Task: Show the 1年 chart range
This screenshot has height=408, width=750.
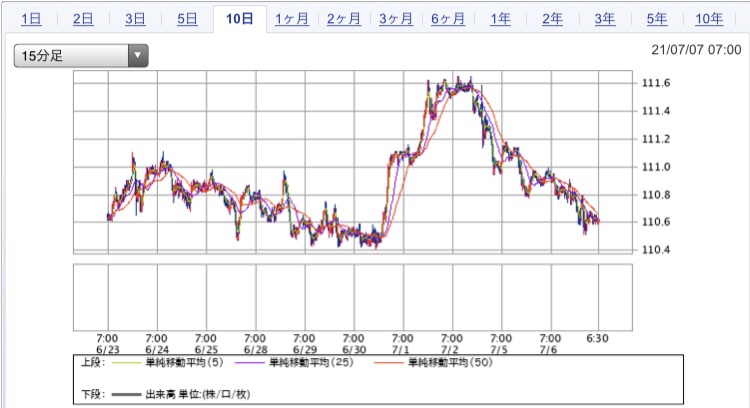Action: (x=500, y=19)
